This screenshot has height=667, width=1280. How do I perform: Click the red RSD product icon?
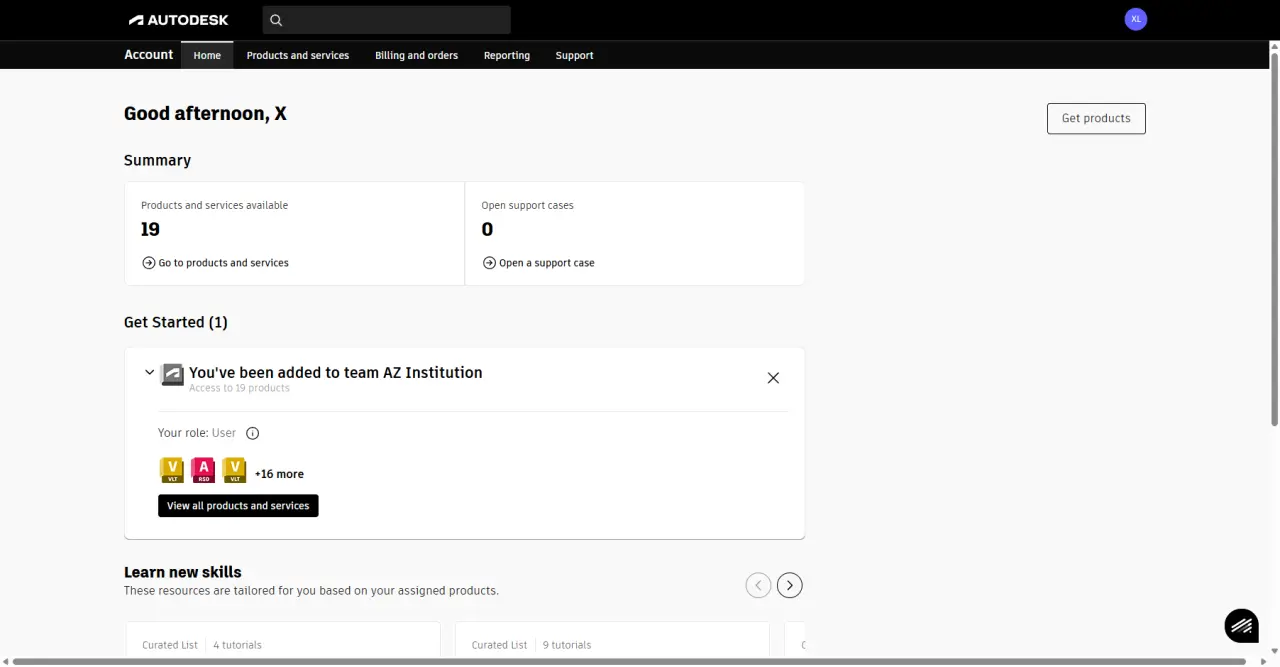click(203, 470)
